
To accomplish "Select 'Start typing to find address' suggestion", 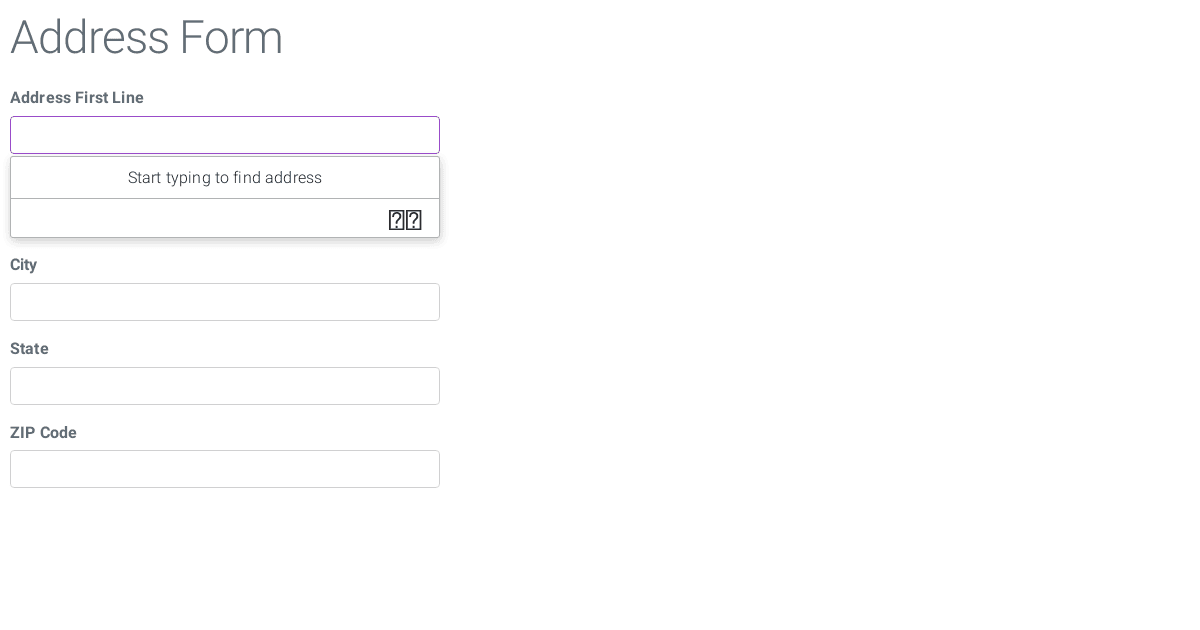I will pyautogui.click(x=225, y=177).
